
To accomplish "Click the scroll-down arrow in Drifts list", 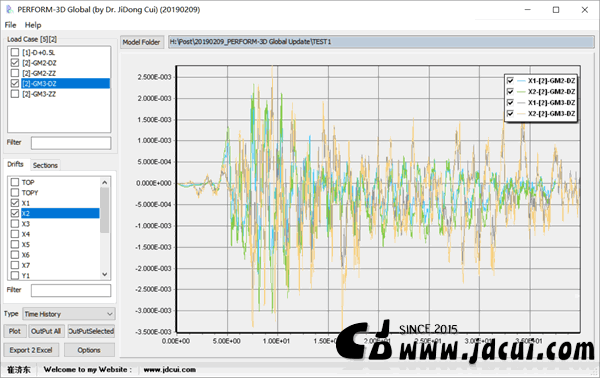I will (104, 274).
